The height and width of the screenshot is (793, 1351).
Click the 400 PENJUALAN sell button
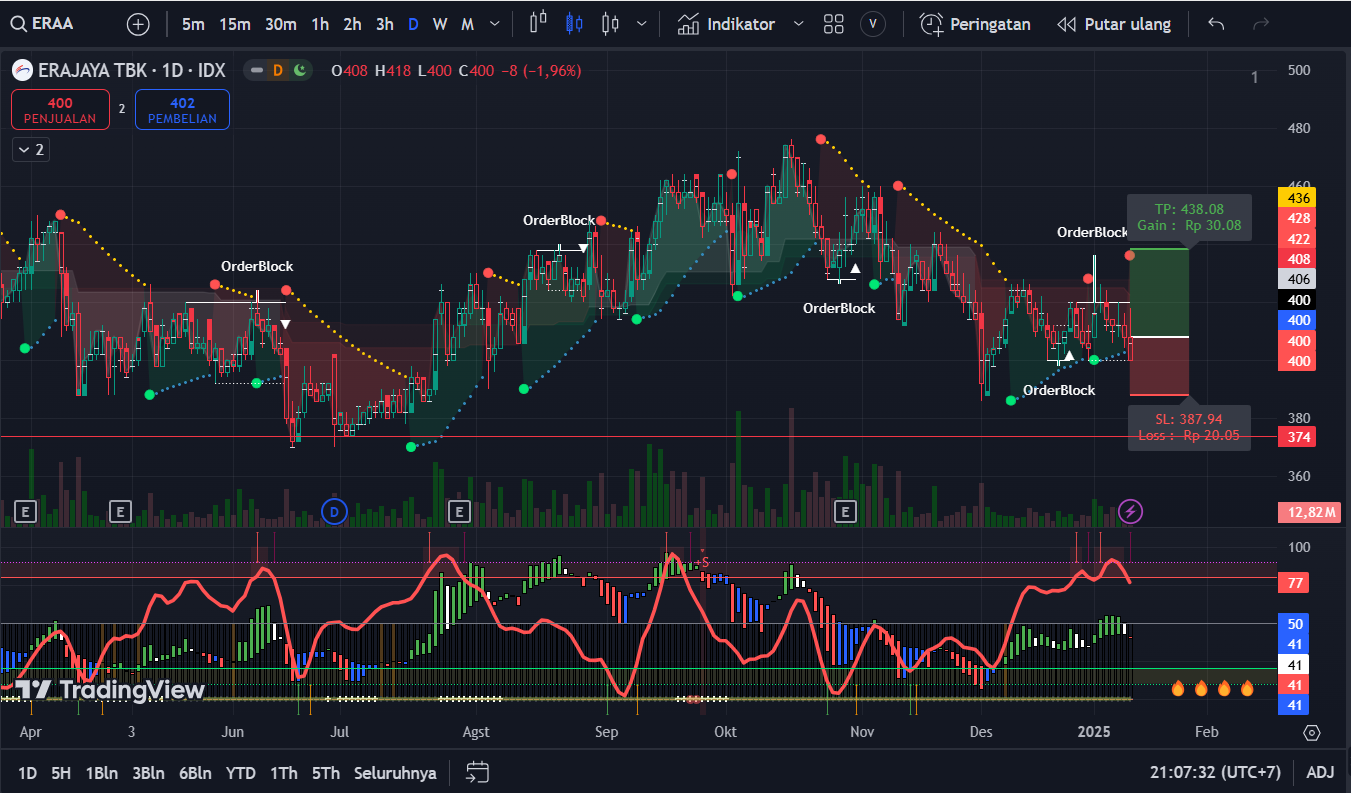[x=60, y=109]
